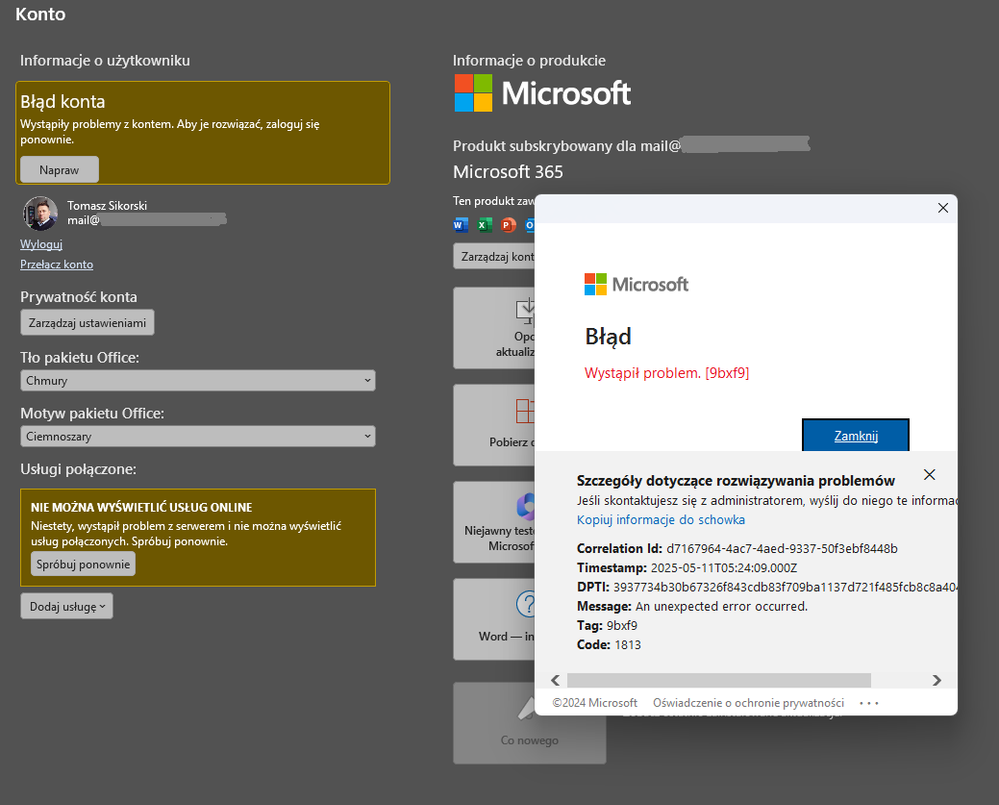Click the Spróbuj ponownie button

coord(83,564)
